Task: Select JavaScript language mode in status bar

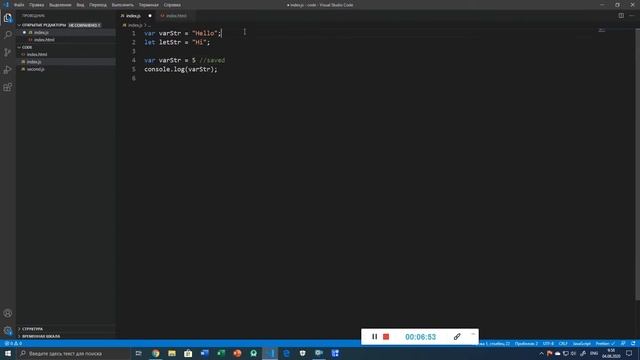Action: 582,344
